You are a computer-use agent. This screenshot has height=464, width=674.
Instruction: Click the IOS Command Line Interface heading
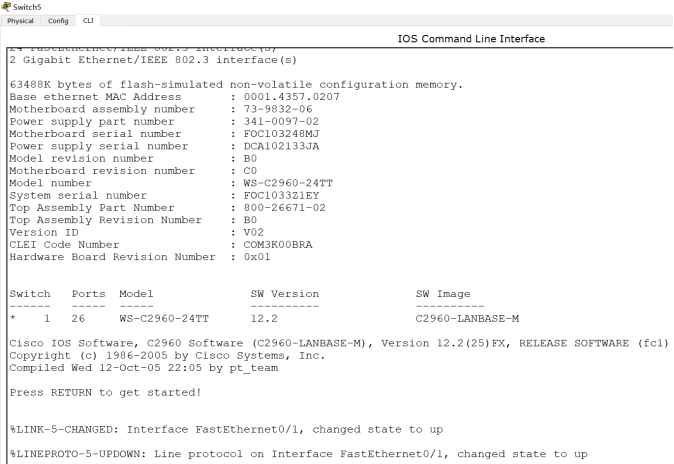[x=471, y=39]
